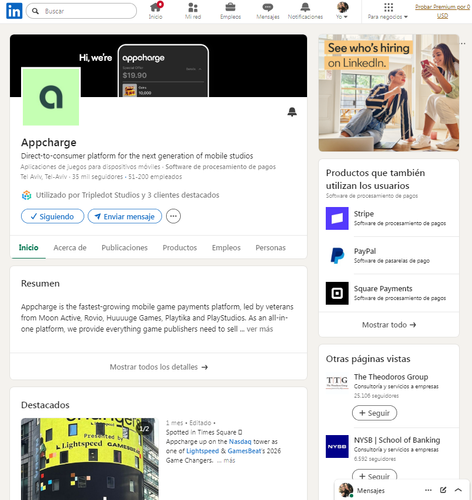Open the See who's hiring ad
Screen dimensions: 472x500
point(389,93)
